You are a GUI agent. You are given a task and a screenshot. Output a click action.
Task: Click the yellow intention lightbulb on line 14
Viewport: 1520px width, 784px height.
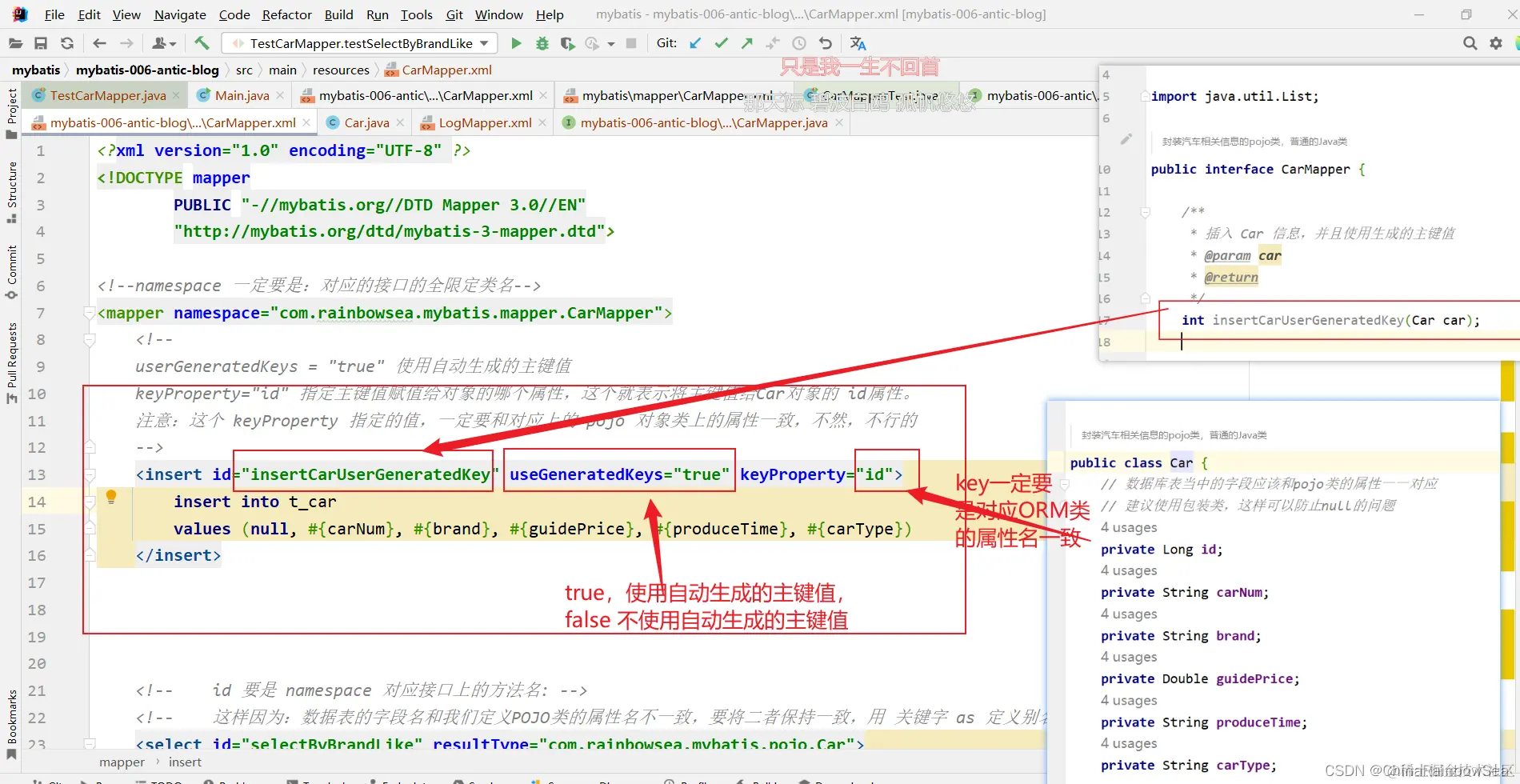(x=111, y=497)
